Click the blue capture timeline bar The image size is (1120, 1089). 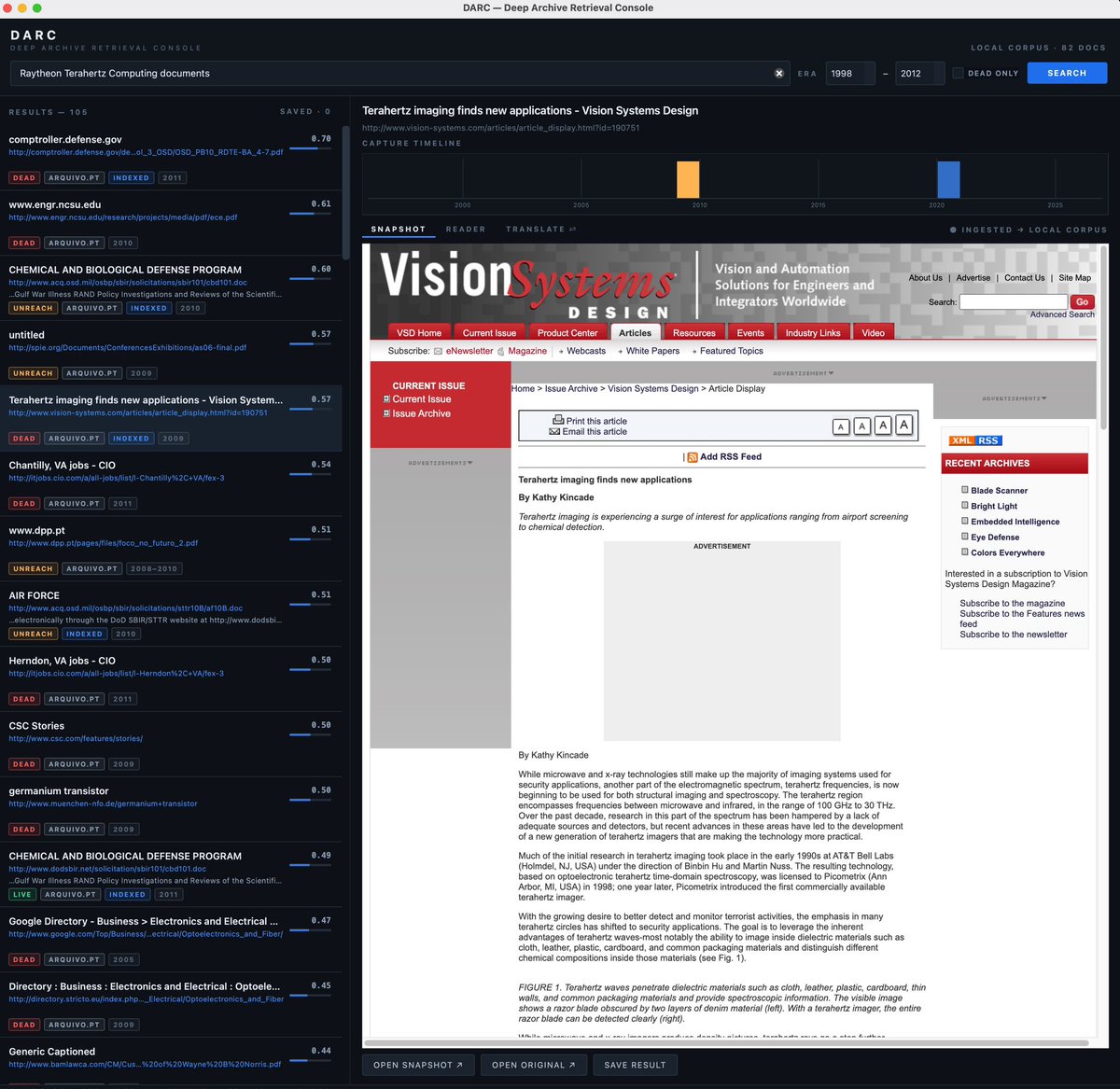tap(948, 179)
